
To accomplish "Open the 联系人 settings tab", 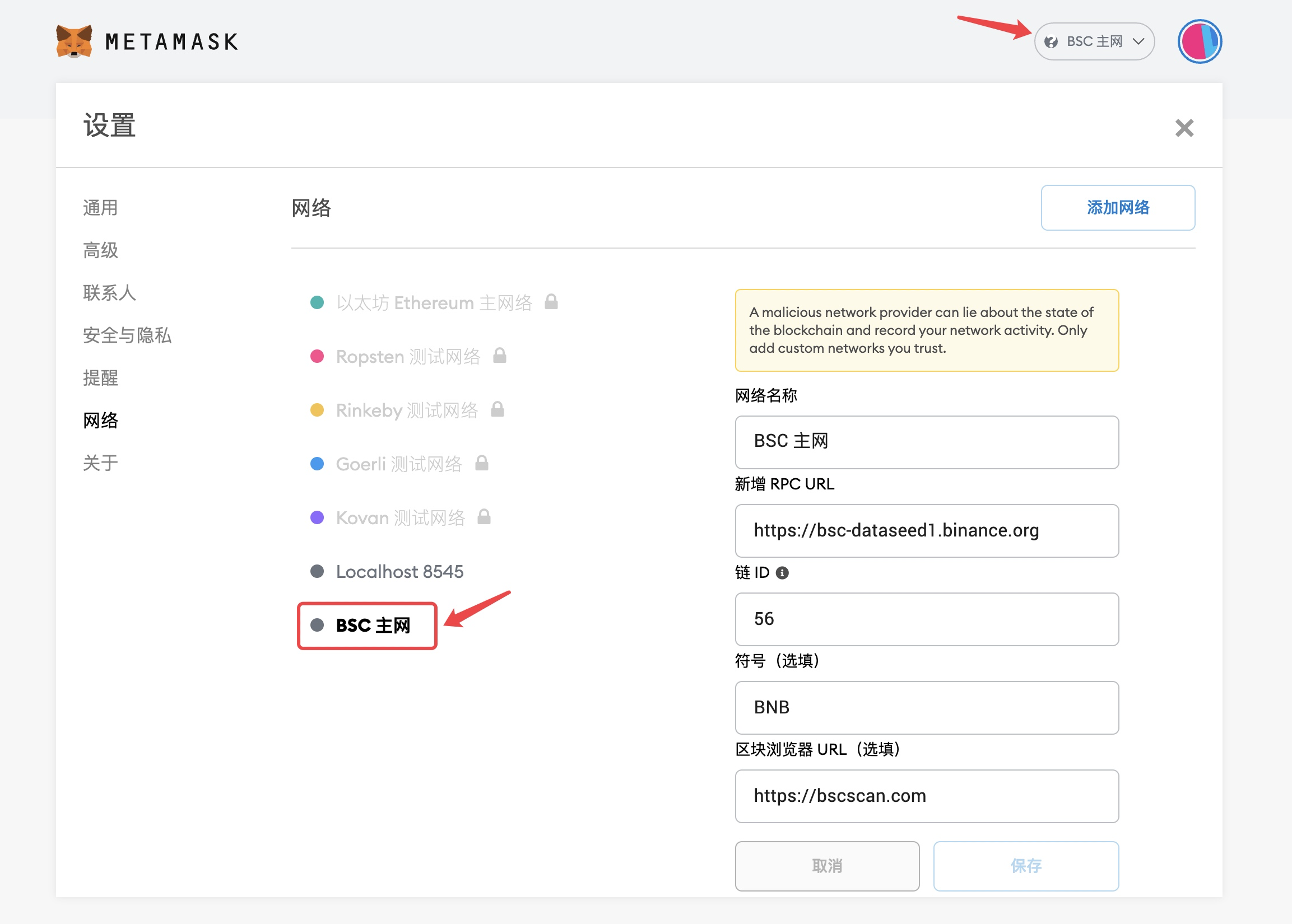I will pos(109,293).
